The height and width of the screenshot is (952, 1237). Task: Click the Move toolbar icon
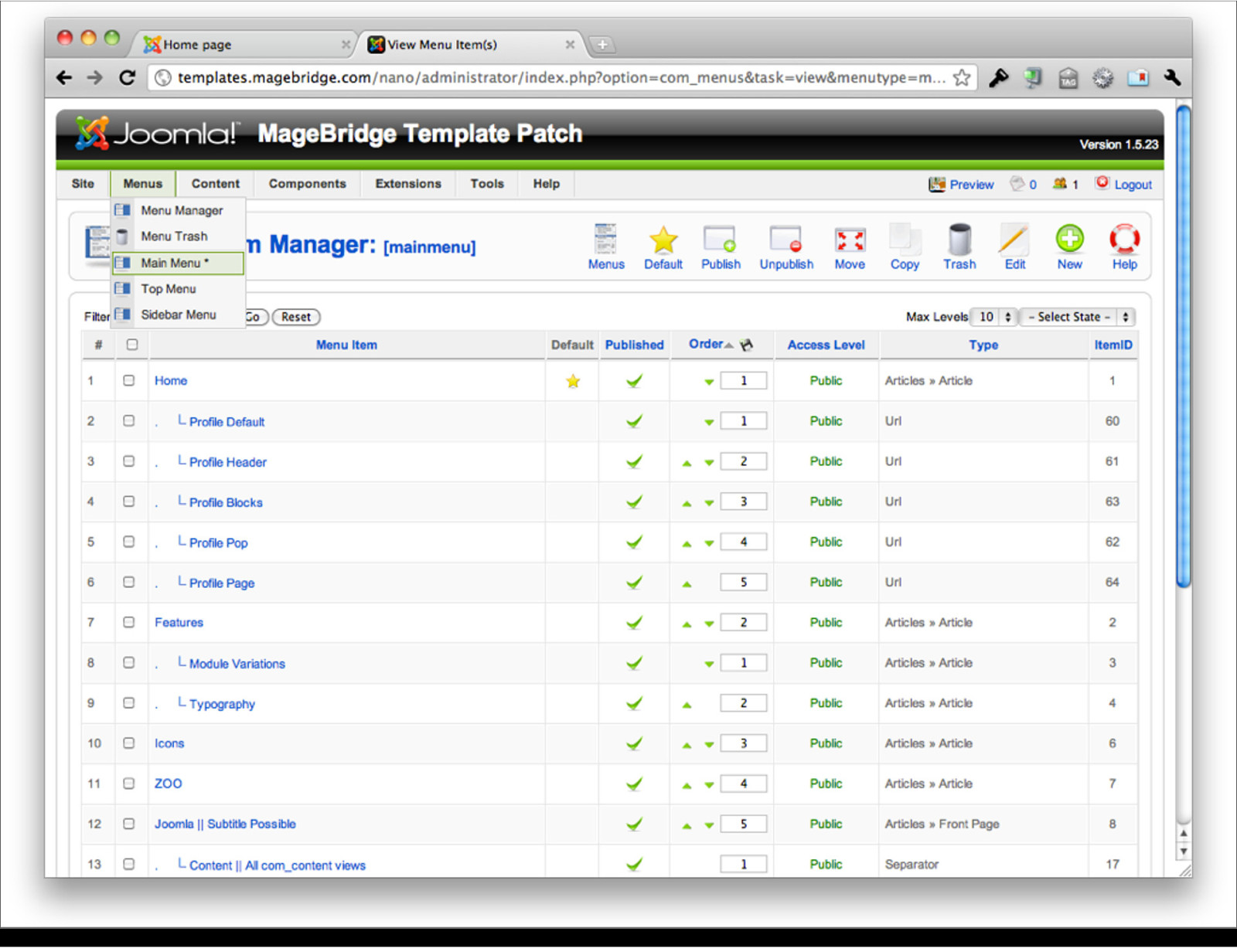[850, 240]
